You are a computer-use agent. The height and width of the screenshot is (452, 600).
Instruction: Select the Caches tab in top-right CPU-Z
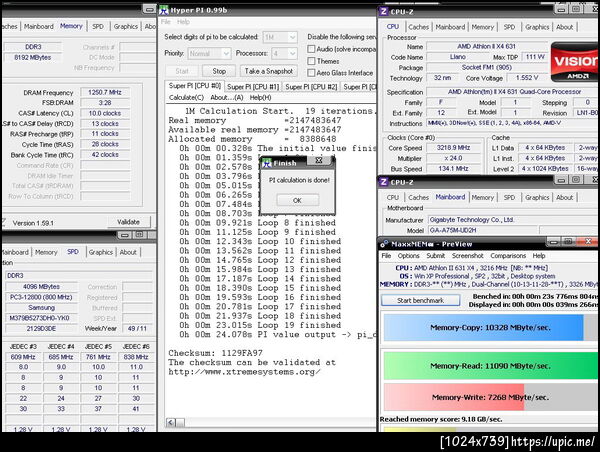418,27
